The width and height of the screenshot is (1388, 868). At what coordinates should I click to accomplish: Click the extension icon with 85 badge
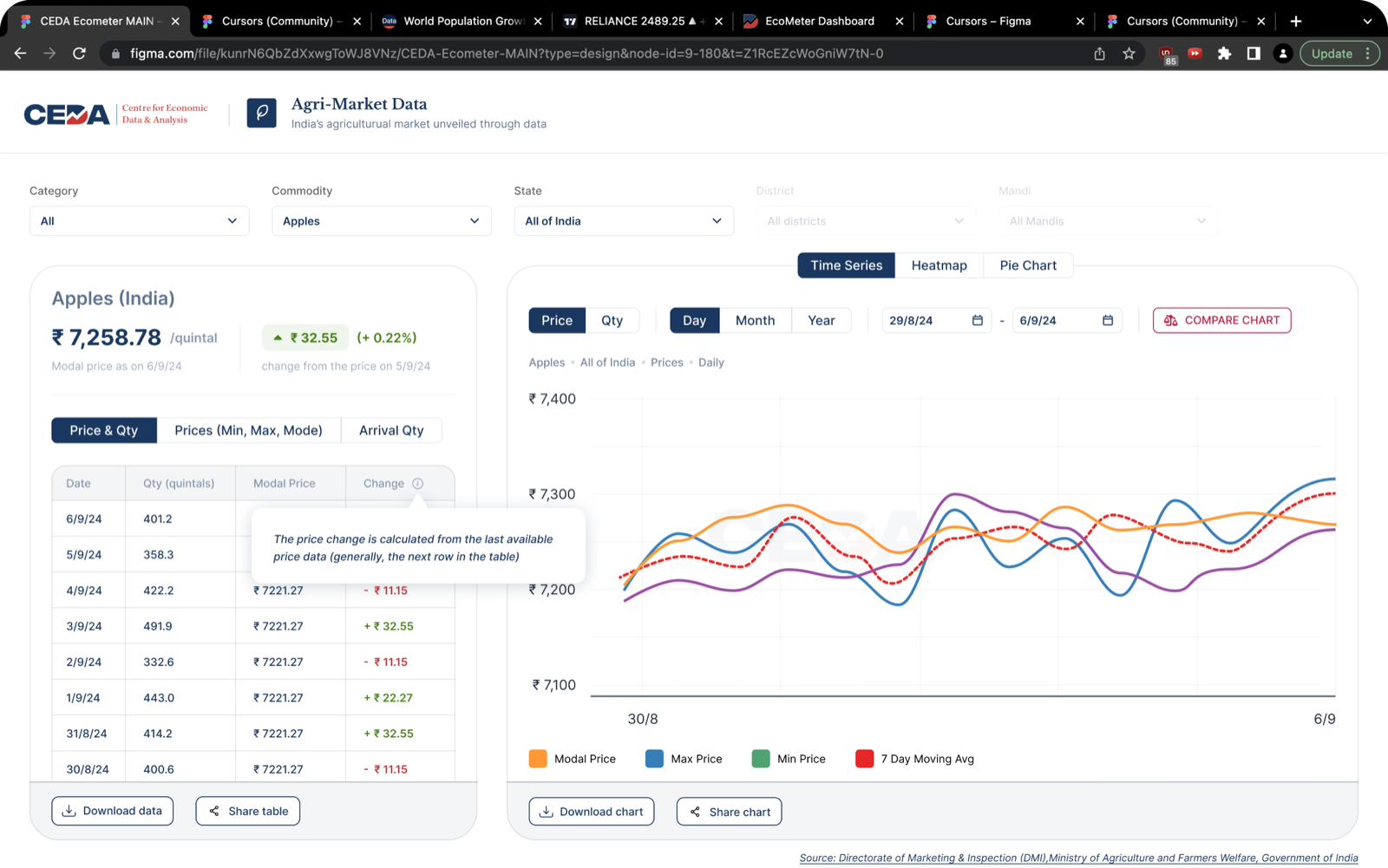pos(1167,55)
